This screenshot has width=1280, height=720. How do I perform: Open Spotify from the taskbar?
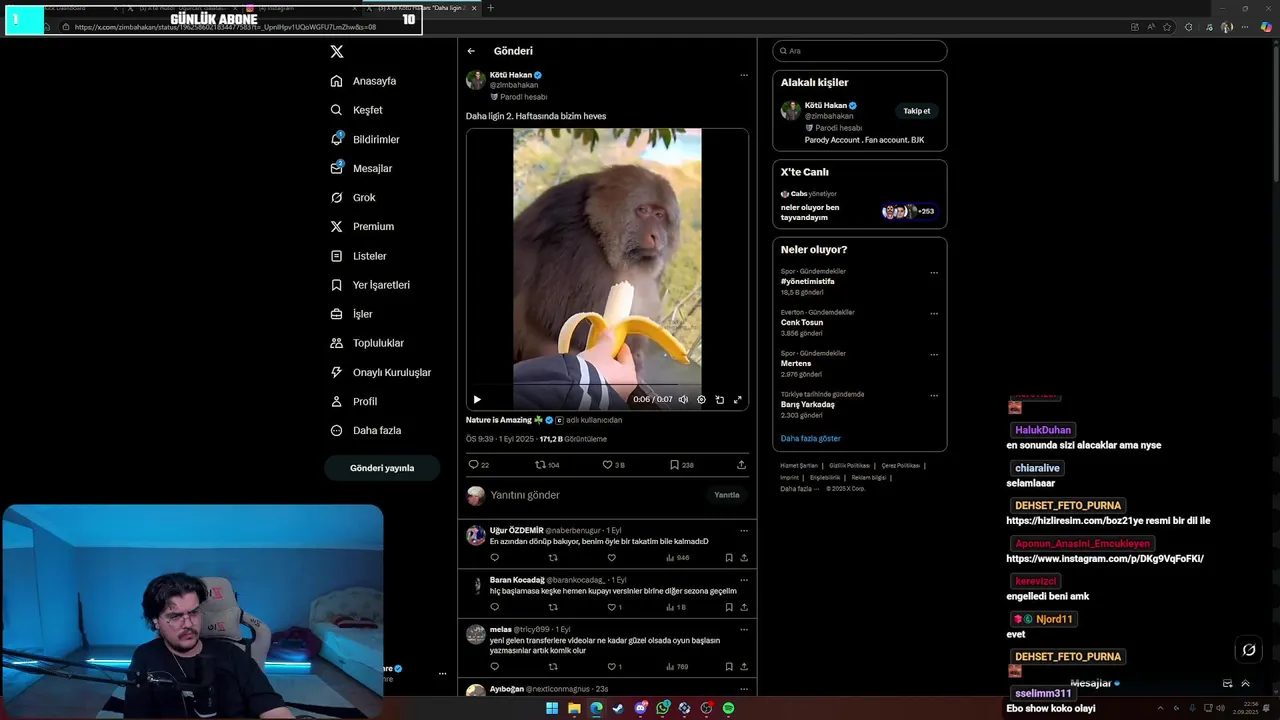(728, 708)
